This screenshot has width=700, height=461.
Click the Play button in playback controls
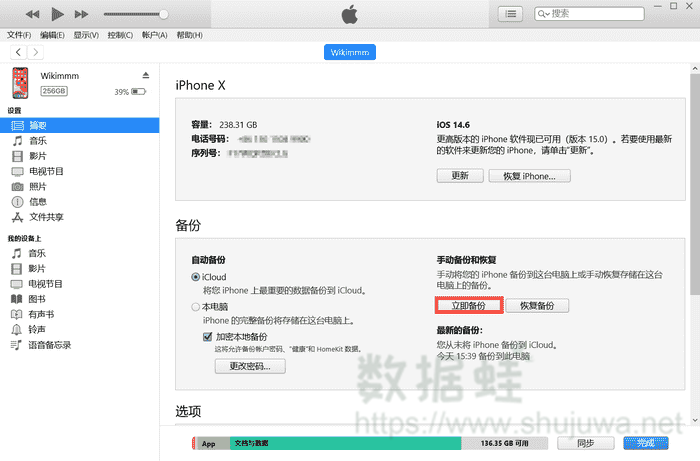point(57,14)
